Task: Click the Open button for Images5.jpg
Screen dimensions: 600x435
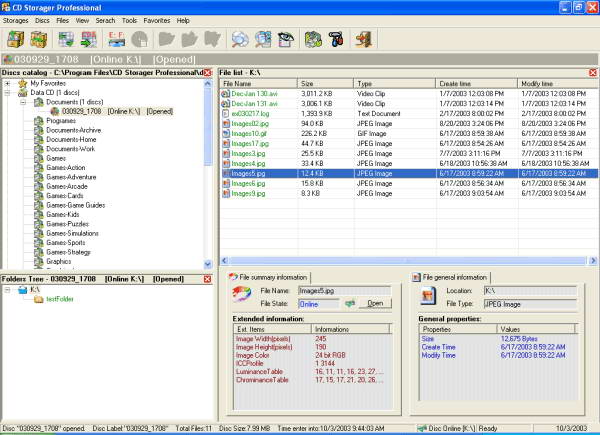Action: (x=375, y=303)
